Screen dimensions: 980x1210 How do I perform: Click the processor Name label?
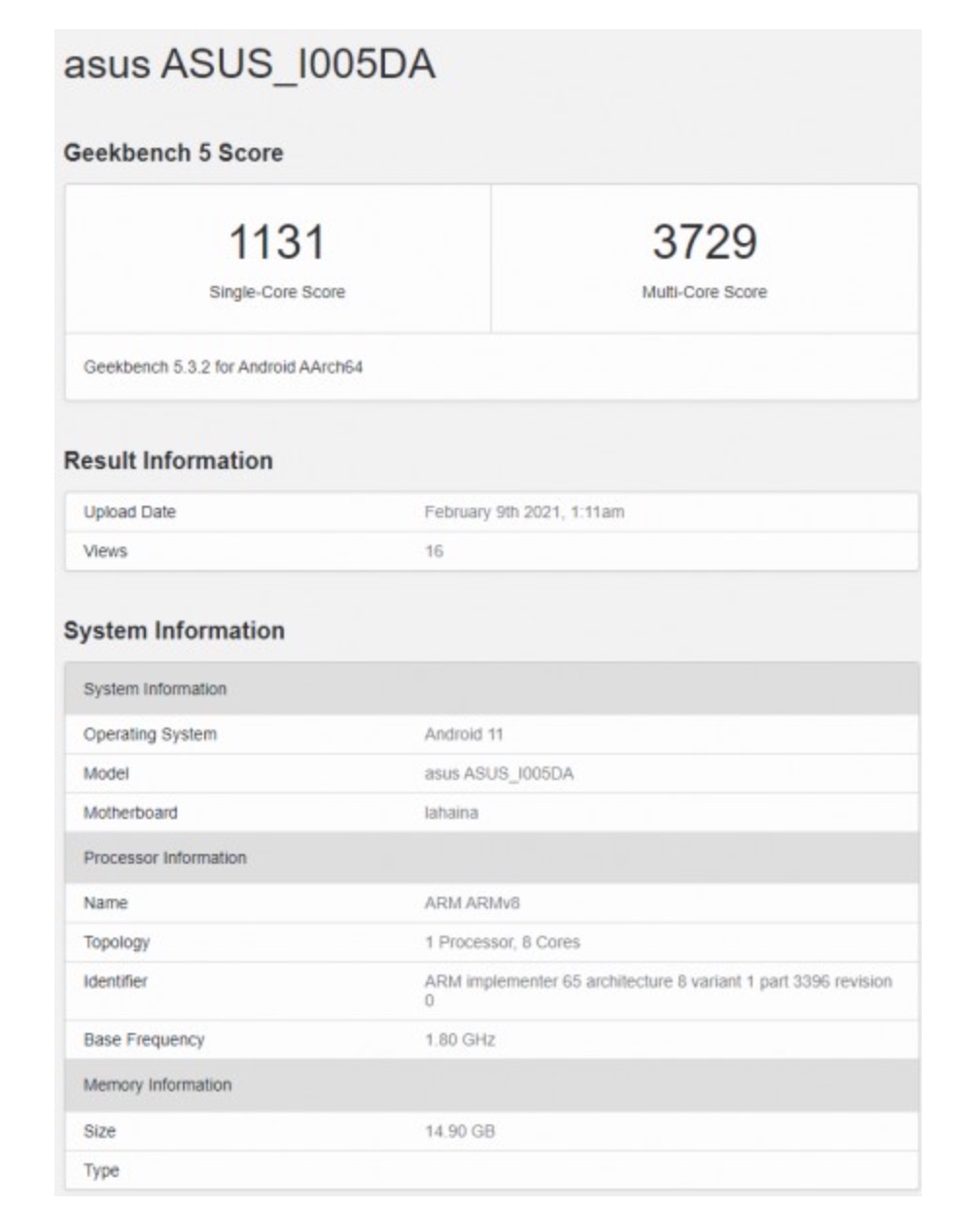(x=105, y=903)
